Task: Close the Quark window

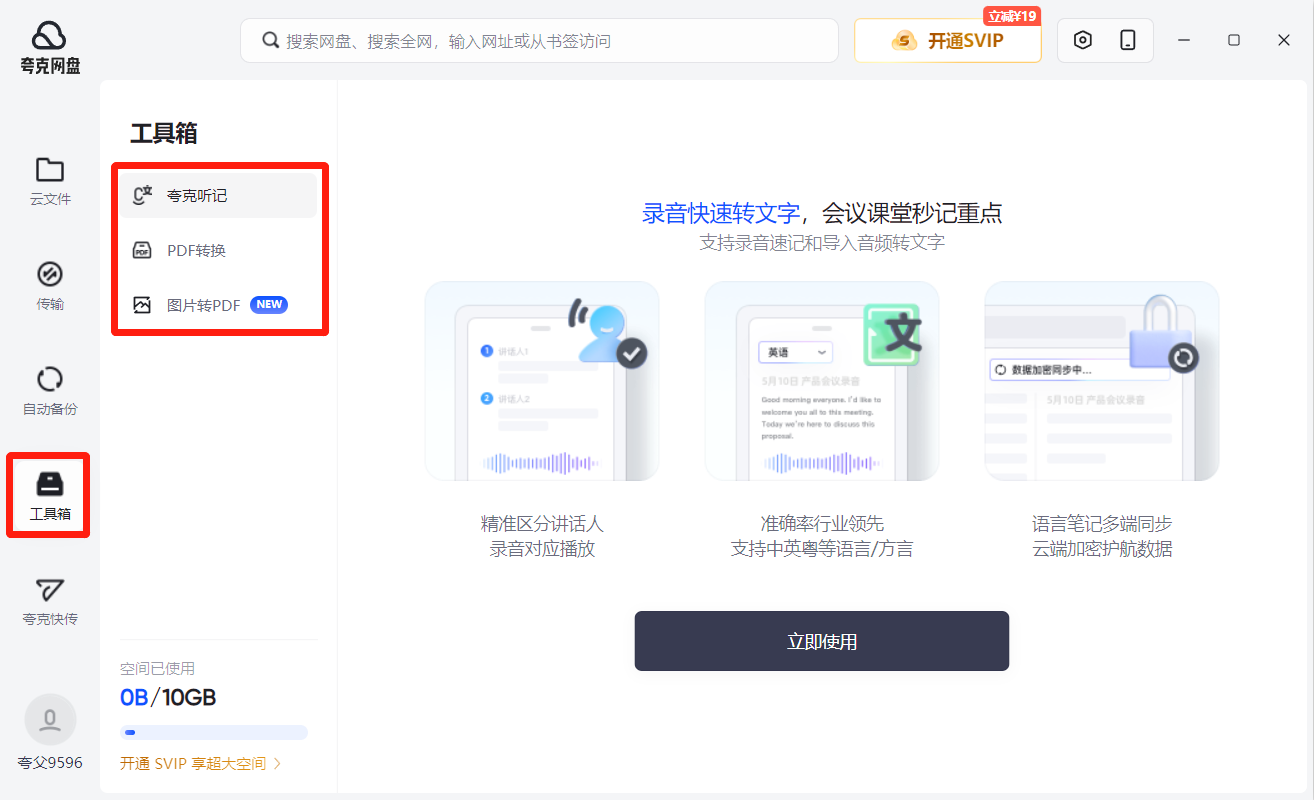Action: (1284, 40)
